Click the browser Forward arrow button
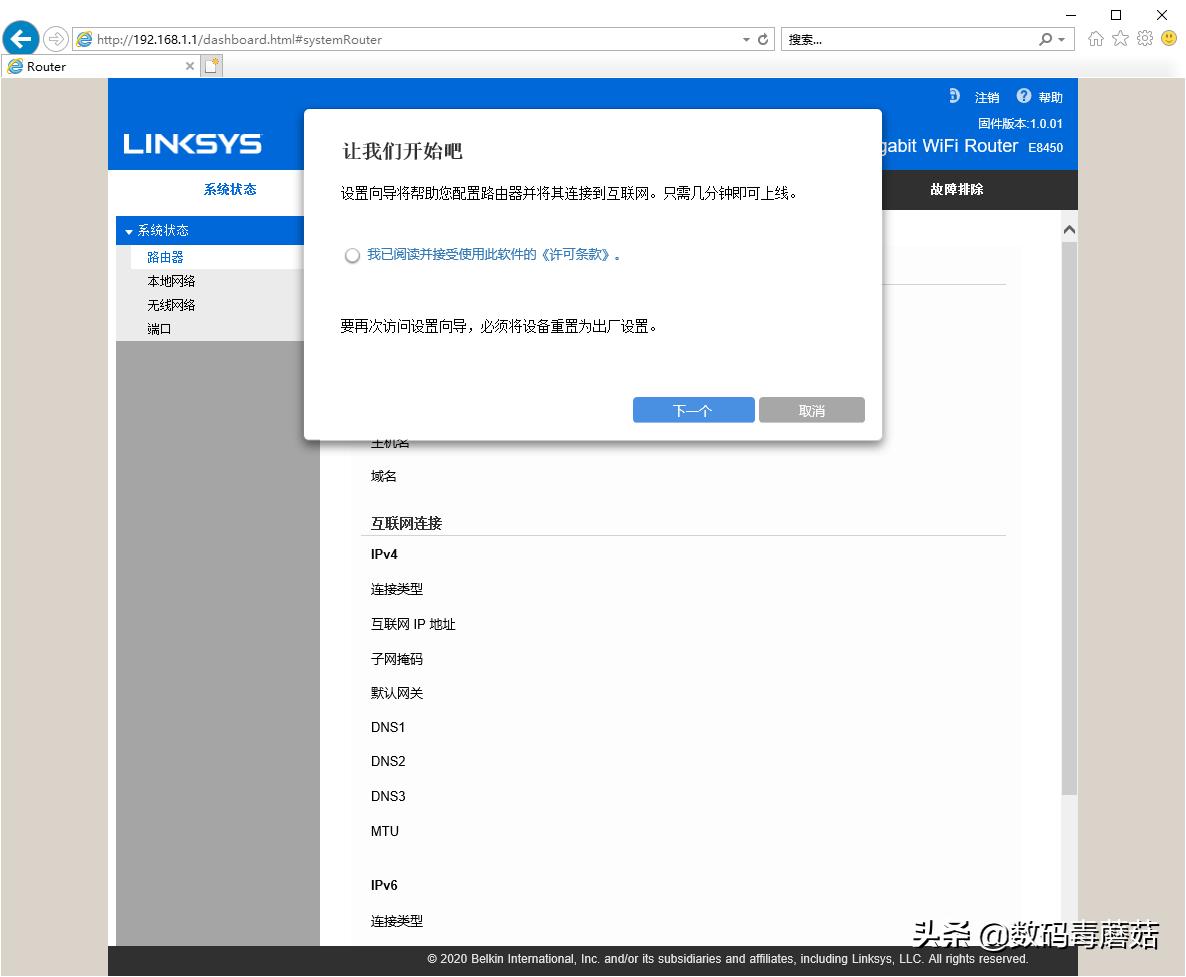The height and width of the screenshot is (977, 1186). coord(56,39)
